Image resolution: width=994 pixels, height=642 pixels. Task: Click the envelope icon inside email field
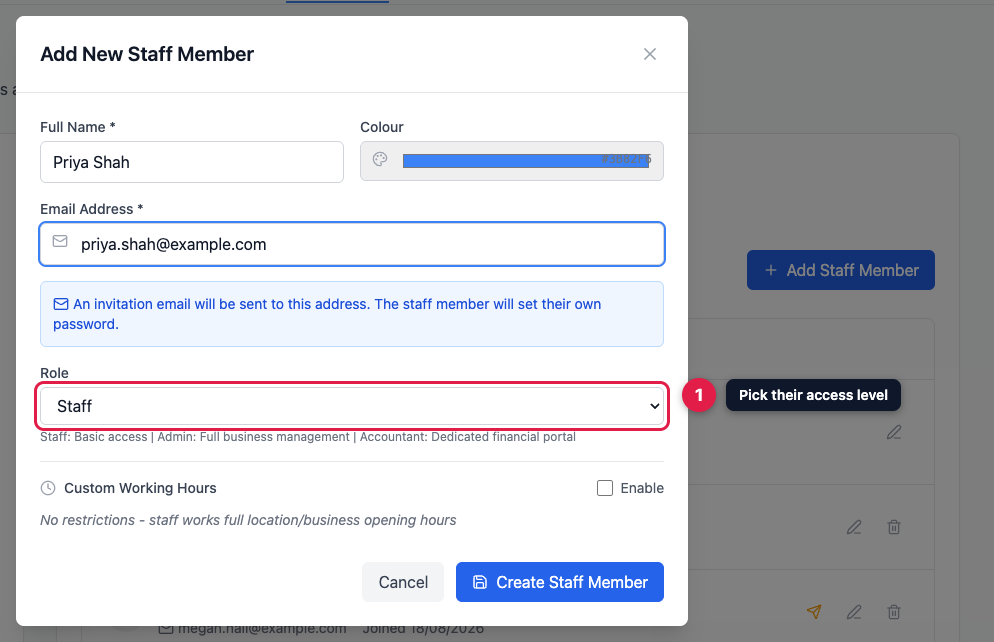pyautogui.click(x=60, y=241)
